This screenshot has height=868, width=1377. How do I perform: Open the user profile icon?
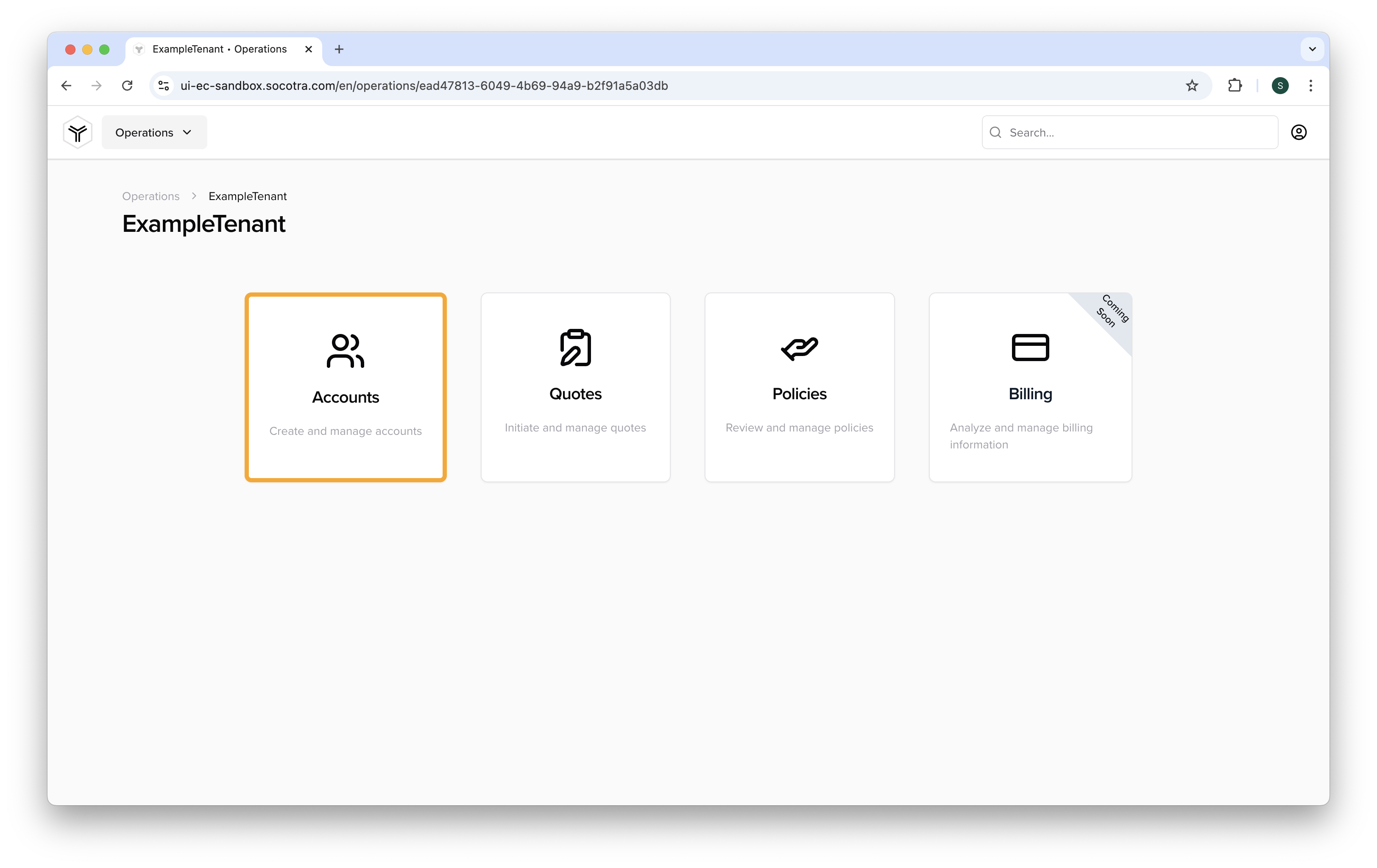click(1299, 131)
